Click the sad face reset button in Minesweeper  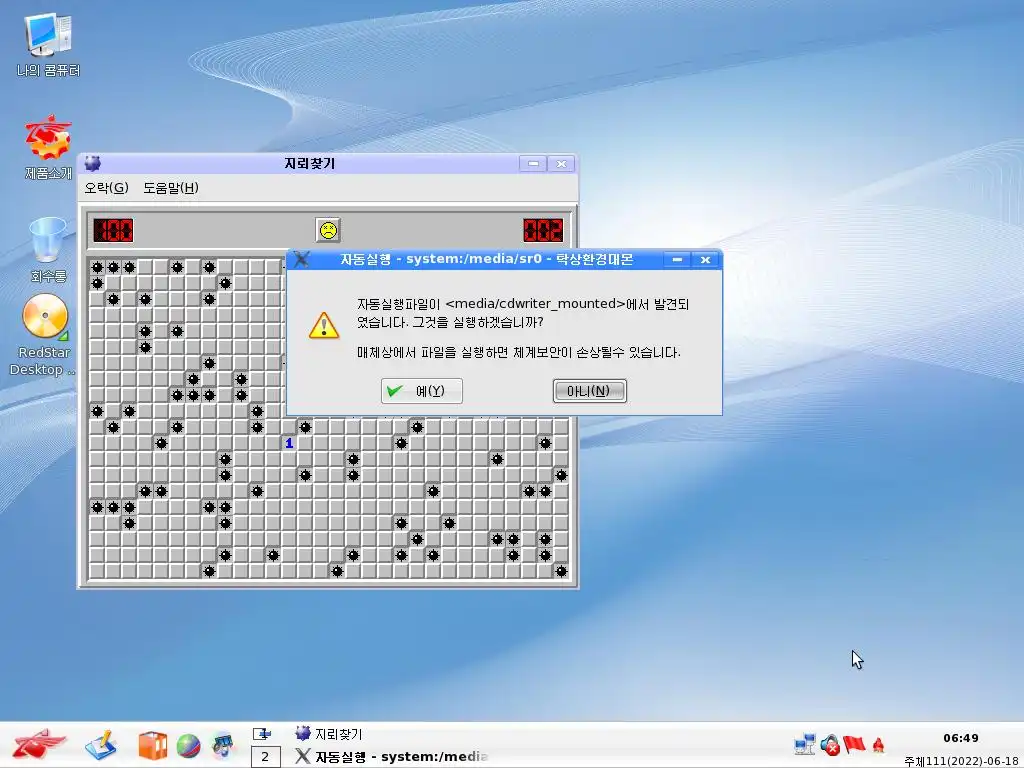328,230
